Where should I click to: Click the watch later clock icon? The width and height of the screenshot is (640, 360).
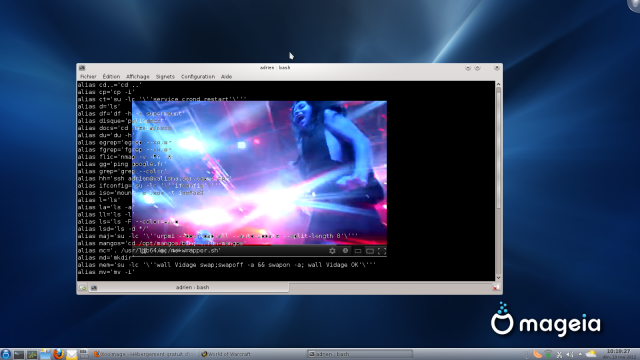click(345, 251)
